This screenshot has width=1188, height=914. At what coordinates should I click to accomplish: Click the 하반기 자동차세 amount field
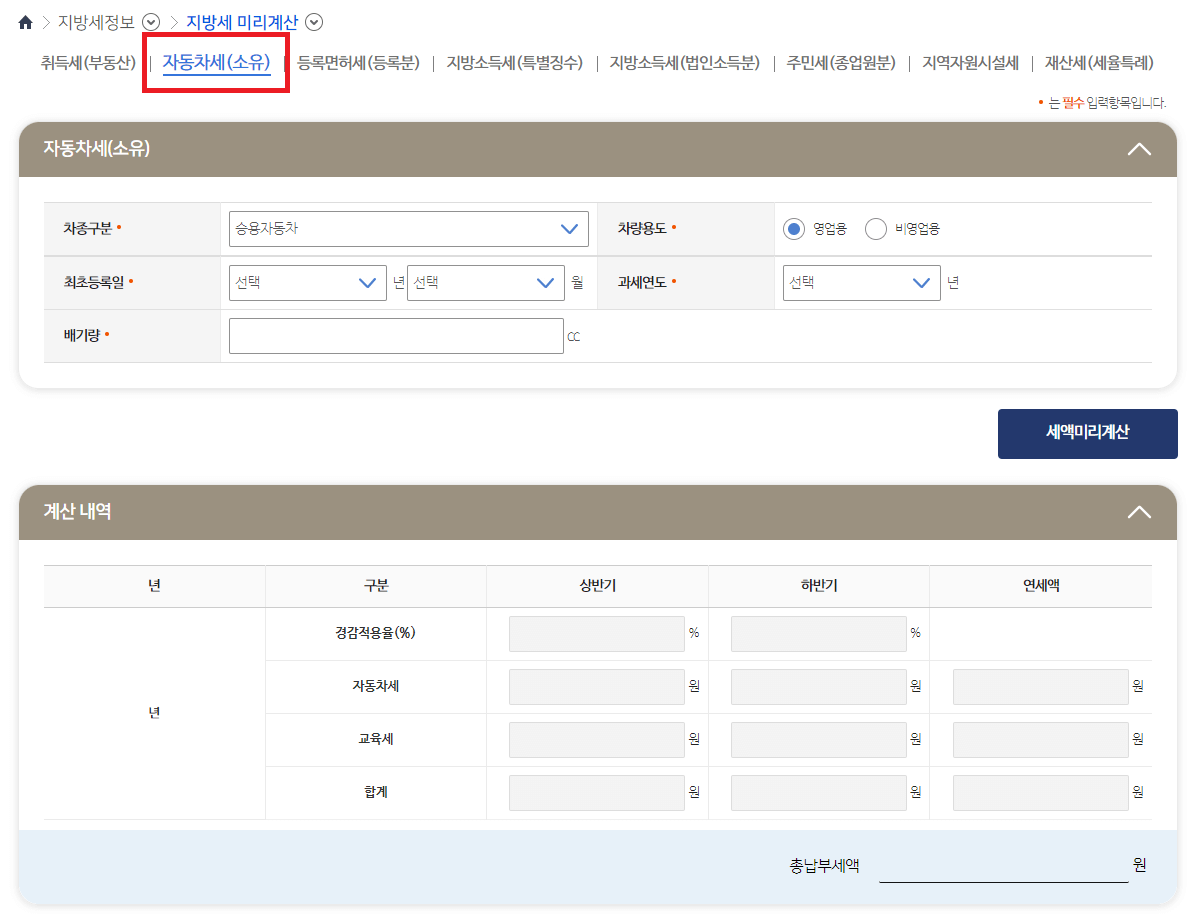[x=818, y=687]
